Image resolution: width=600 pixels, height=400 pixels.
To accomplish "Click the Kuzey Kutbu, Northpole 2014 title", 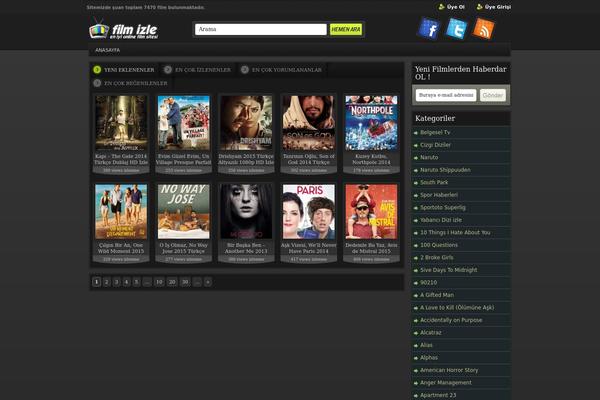I will coord(371,159).
